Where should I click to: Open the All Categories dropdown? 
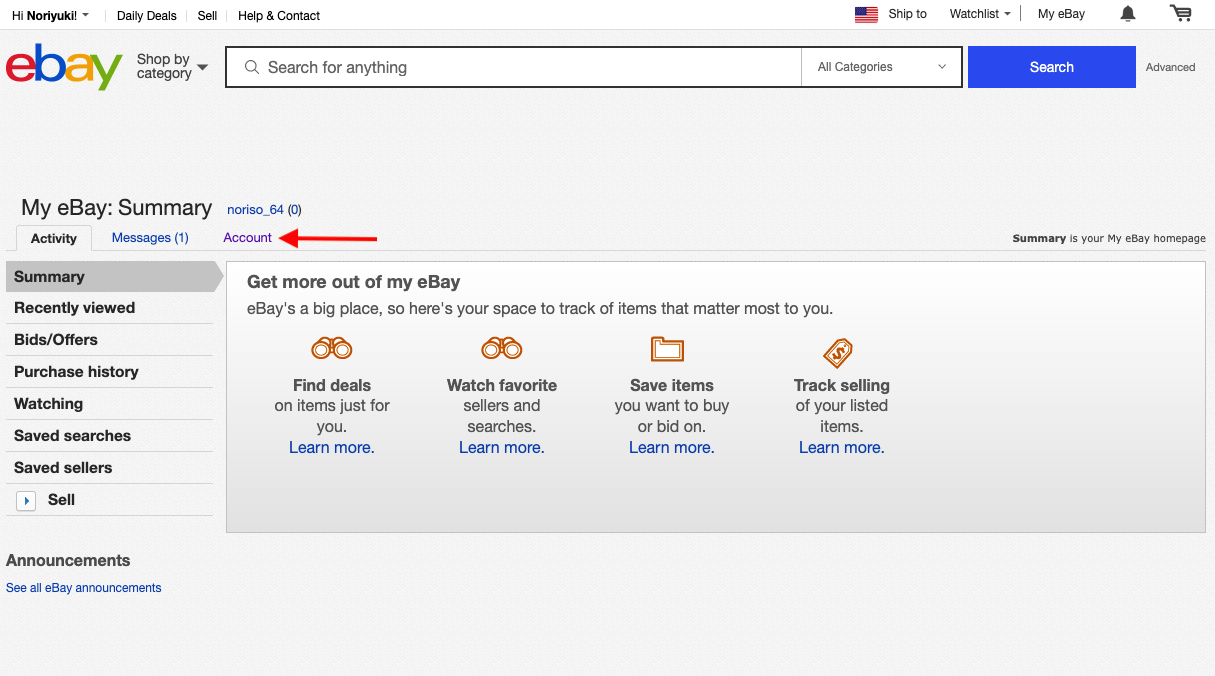pos(881,67)
